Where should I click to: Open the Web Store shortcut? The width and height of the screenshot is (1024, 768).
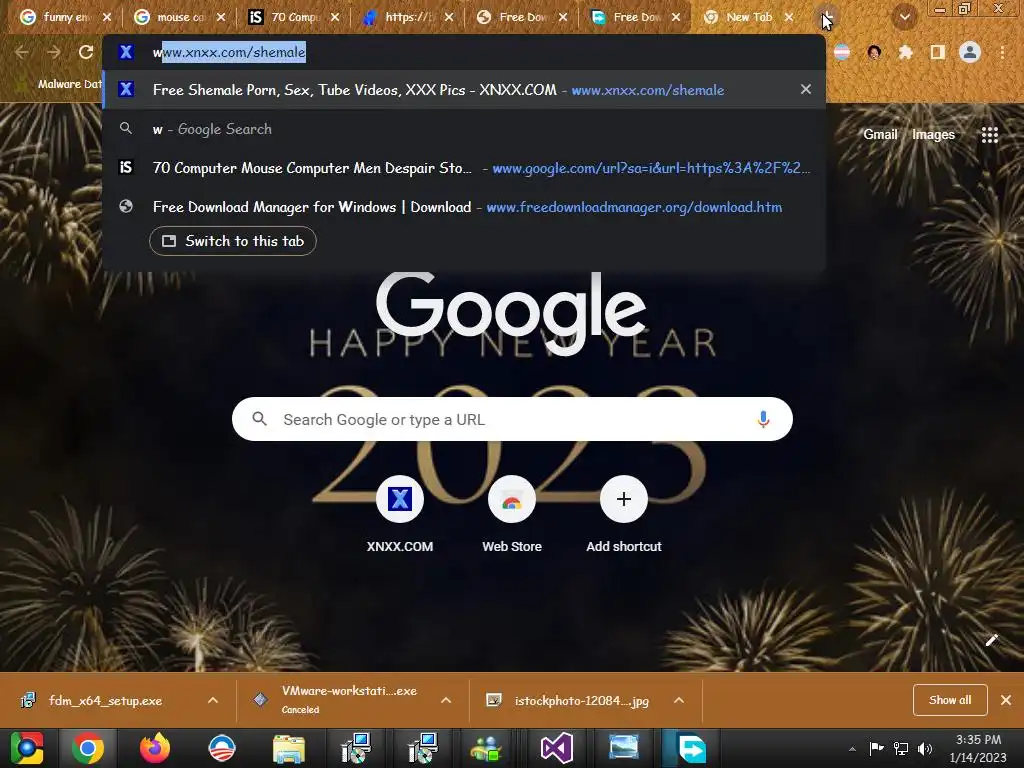(x=512, y=515)
